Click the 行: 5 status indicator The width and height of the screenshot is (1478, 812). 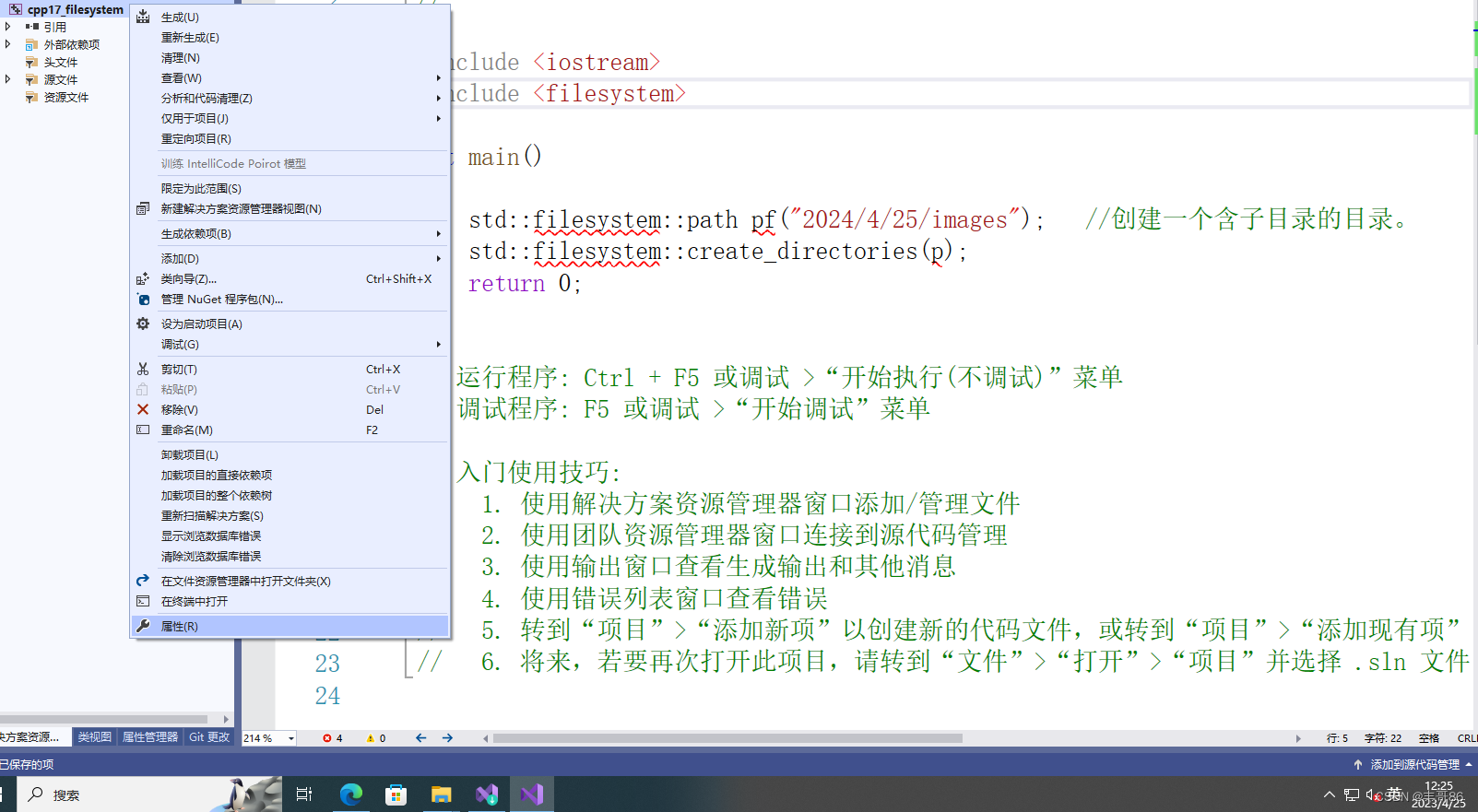point(1337,738)
